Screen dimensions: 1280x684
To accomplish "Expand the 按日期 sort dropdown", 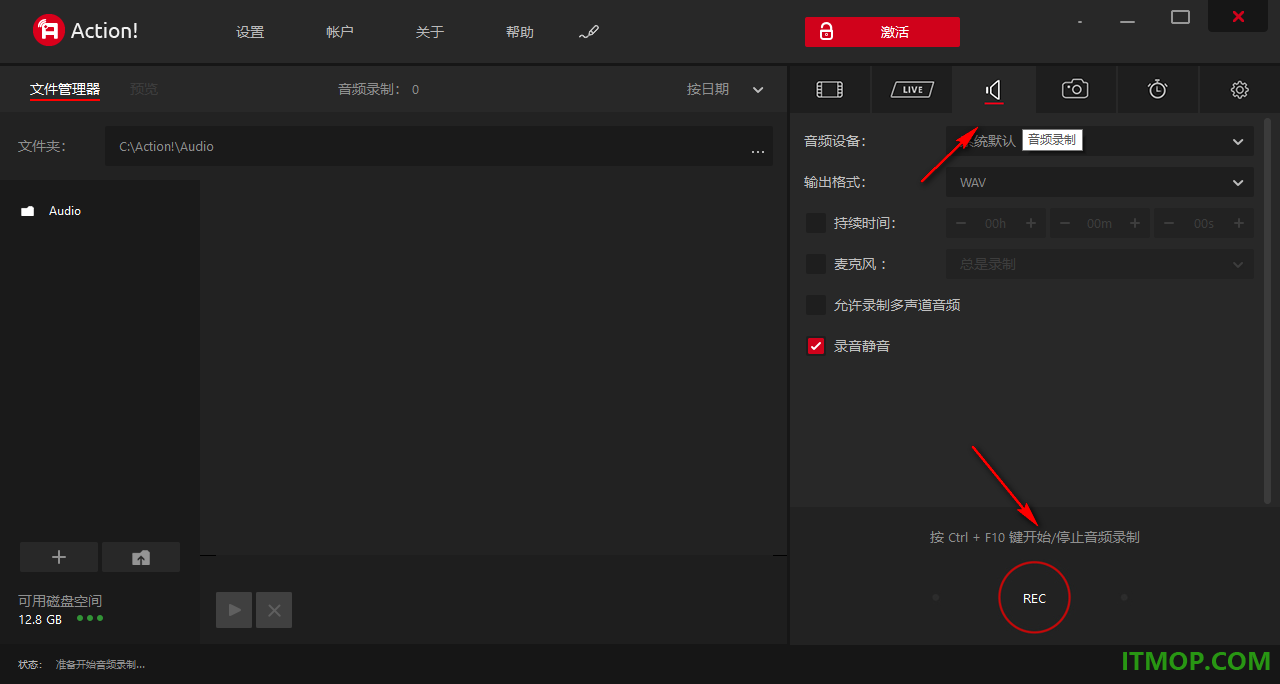I will pos(725,89).
